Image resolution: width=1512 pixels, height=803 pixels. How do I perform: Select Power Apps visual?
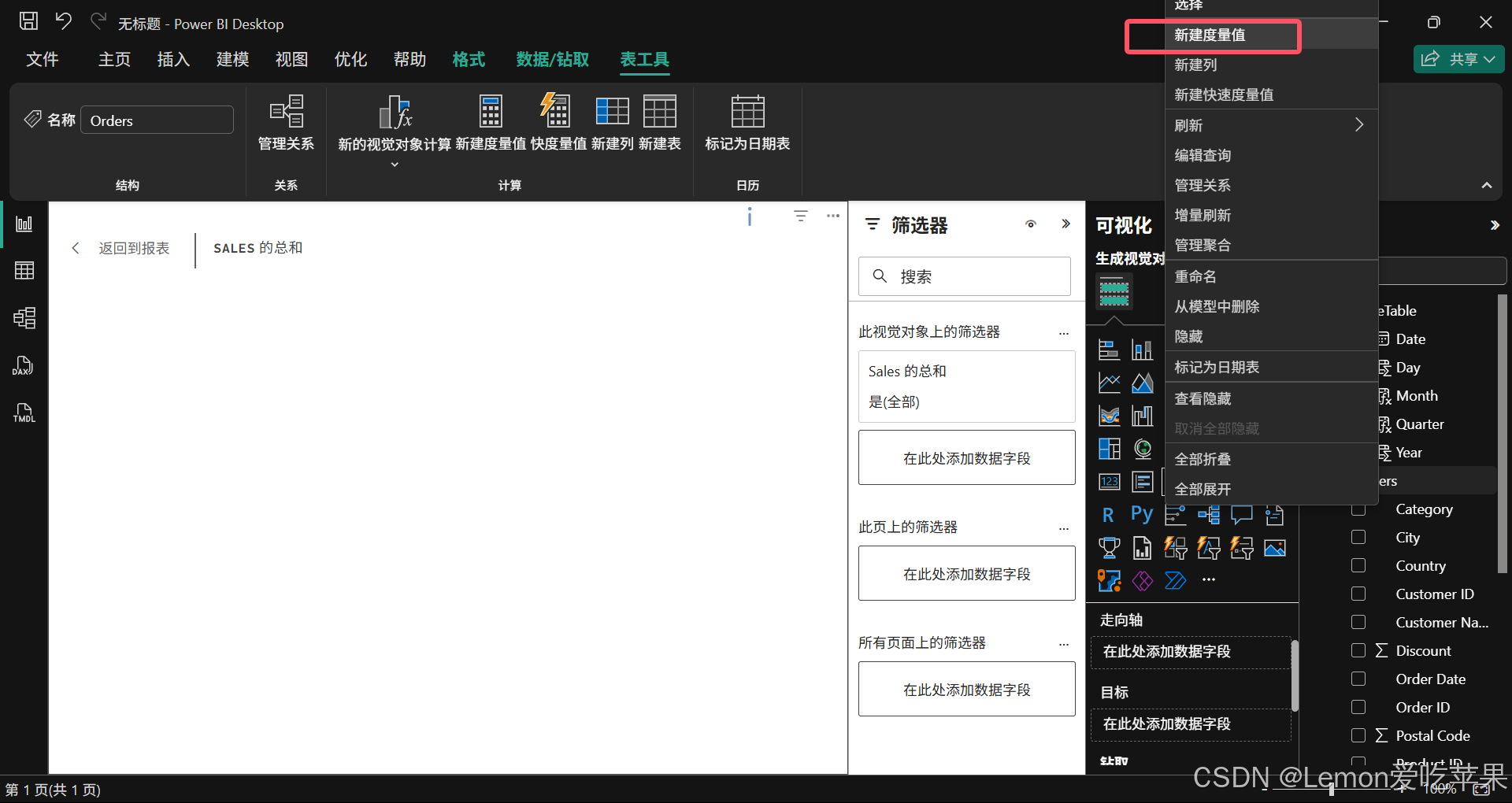click(x=1142, y=581)
